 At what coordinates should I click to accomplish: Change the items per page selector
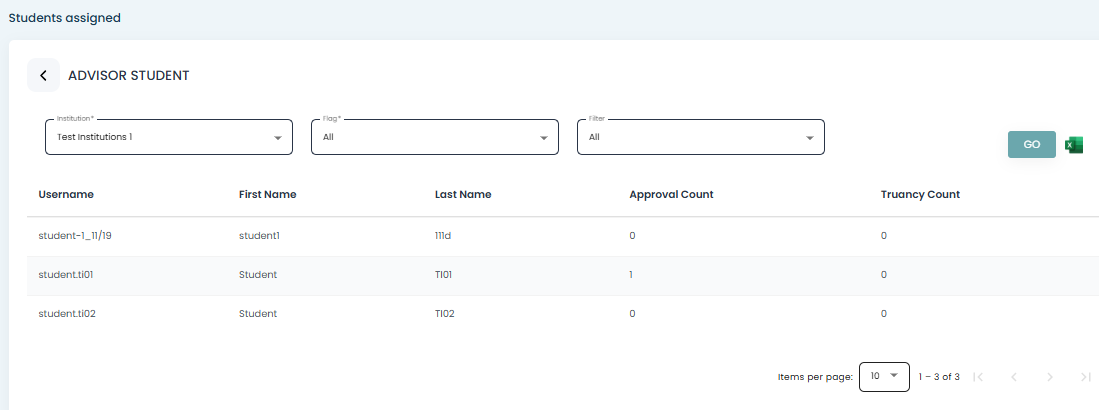(x=884, y=377)
